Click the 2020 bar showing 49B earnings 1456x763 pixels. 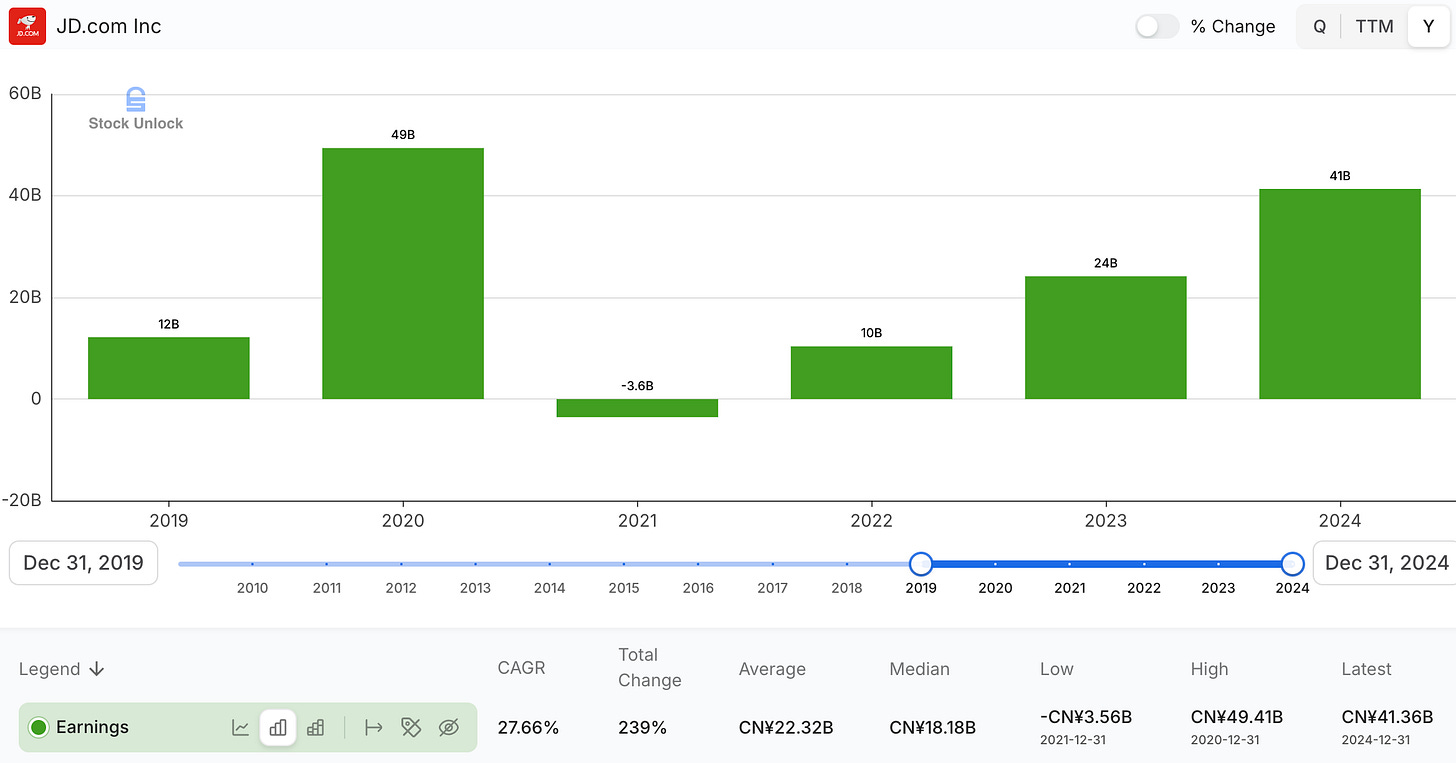402,270
